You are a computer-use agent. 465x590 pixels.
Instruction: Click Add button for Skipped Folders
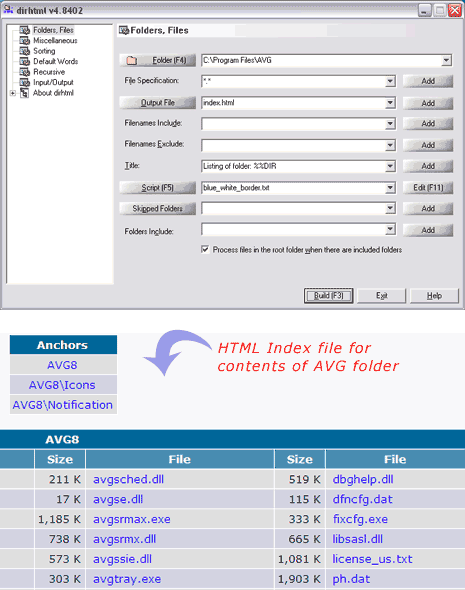coord(428,208)
